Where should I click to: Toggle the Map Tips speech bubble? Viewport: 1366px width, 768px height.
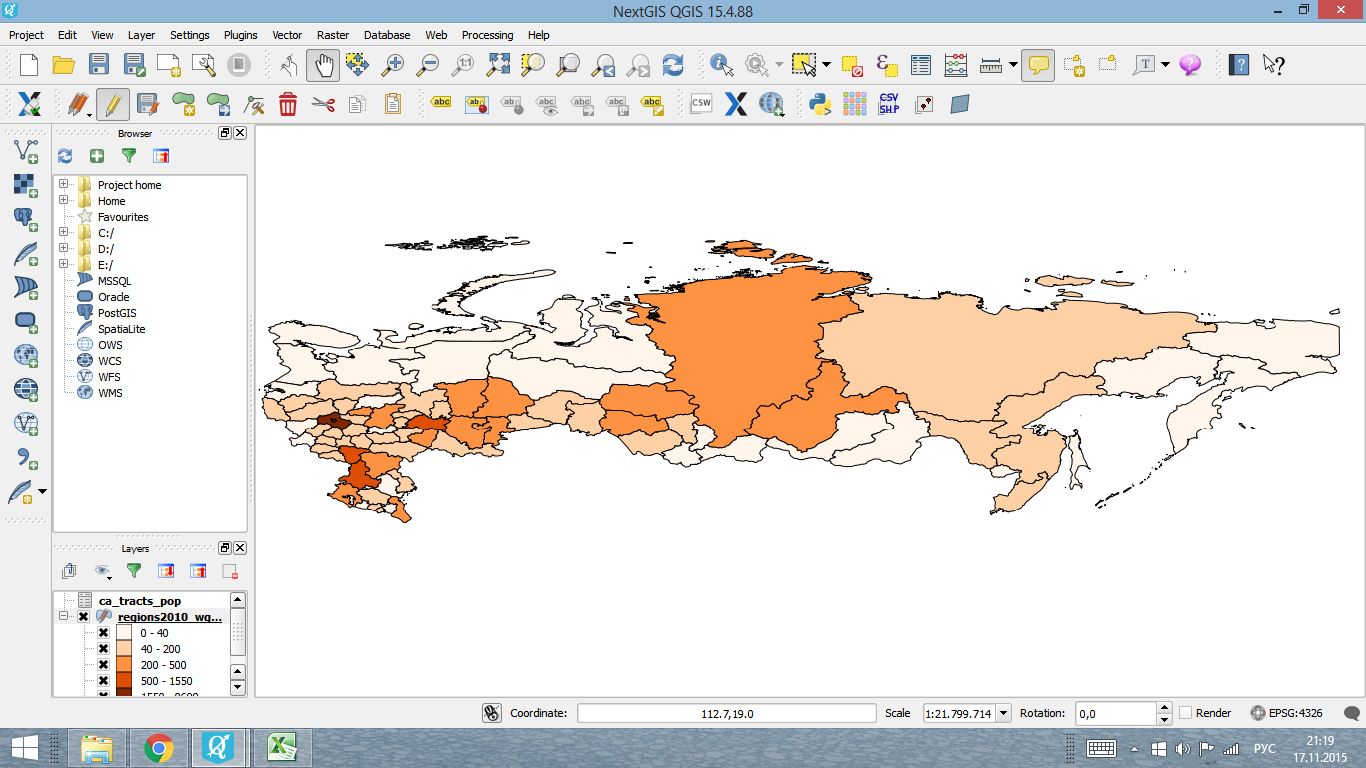pyautogui.click(x=1038, y=65)
